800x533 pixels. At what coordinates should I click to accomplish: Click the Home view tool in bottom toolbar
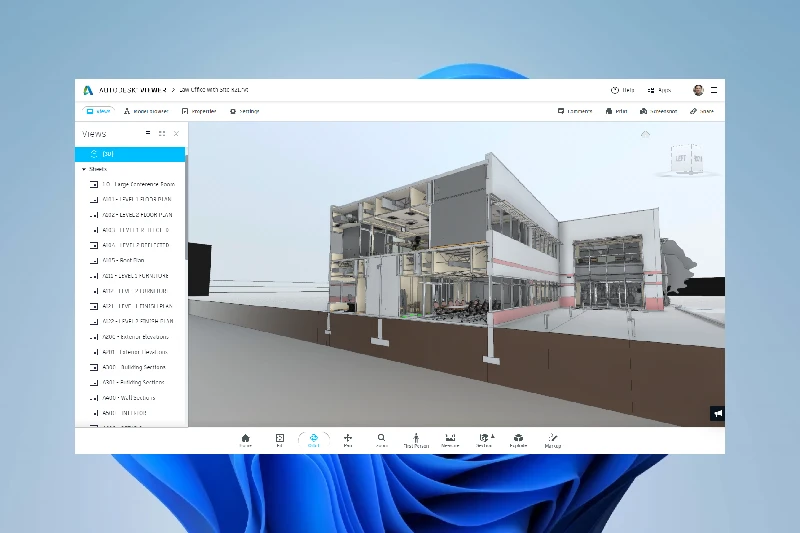tap(245, 440)
